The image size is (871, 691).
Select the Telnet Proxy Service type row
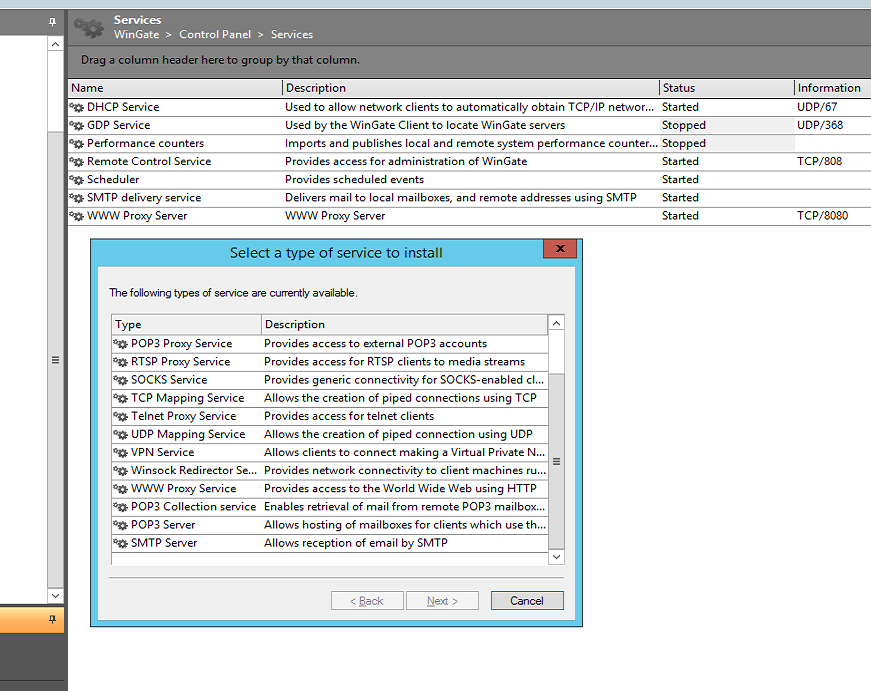coord(329,416)
